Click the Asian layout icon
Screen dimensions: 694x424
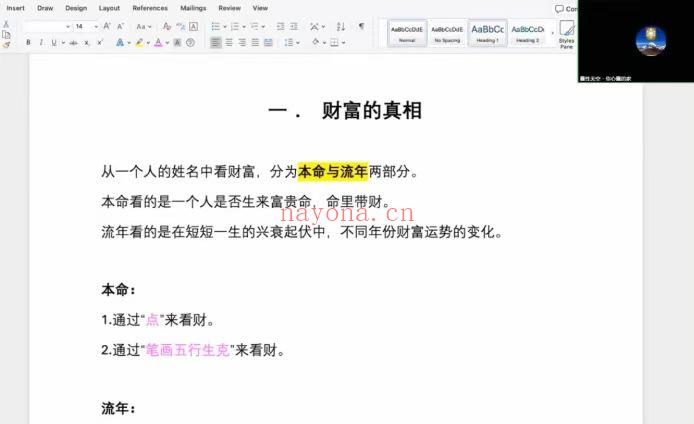(314, 27)
